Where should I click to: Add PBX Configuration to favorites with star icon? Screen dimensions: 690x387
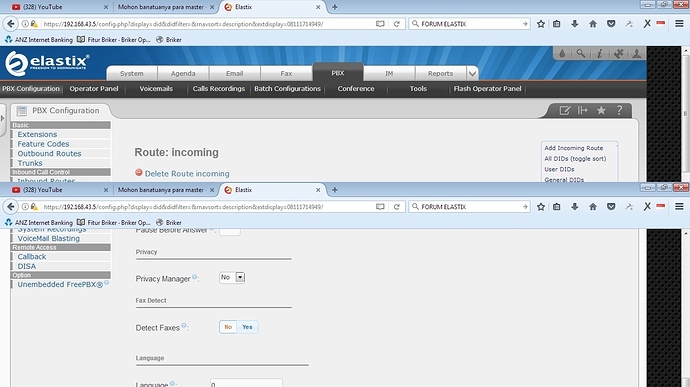tap(601, 111)
